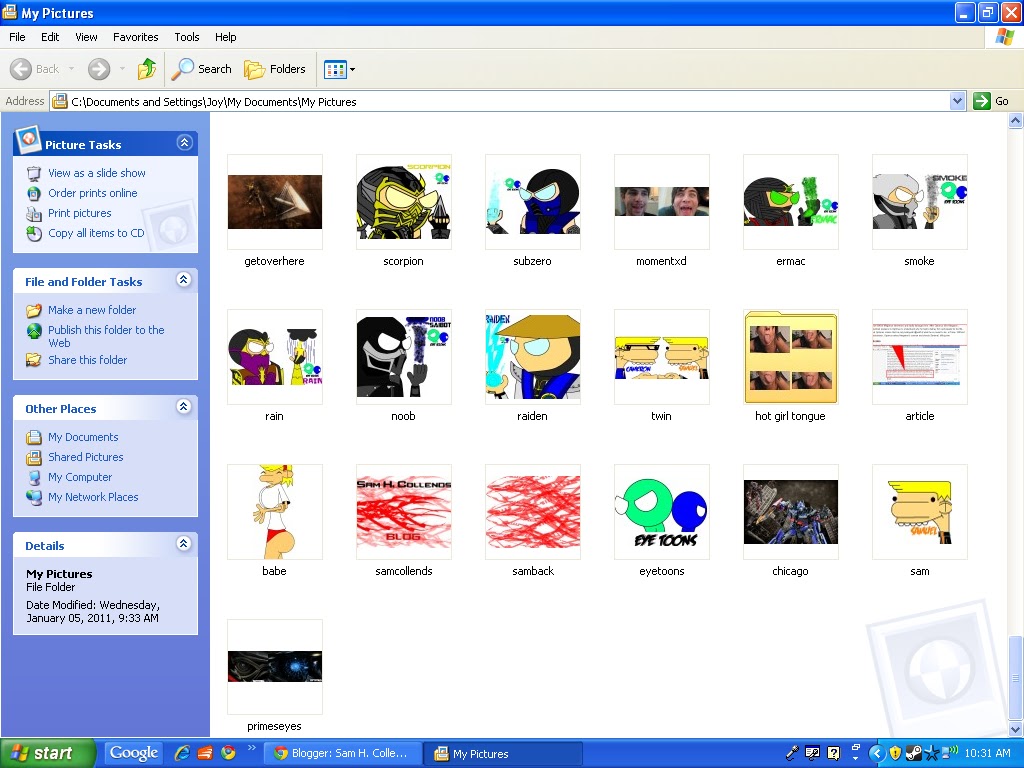Click the vertical scrollbar up arrow
The height and width of the screenshot is (768, 1024).
[1015, 120]
